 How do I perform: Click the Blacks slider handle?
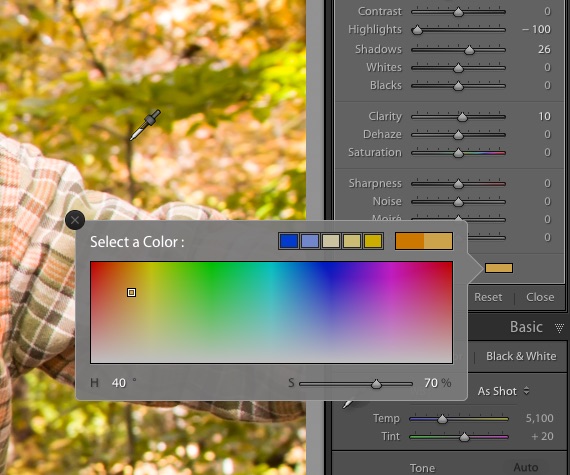pos(458,86)
